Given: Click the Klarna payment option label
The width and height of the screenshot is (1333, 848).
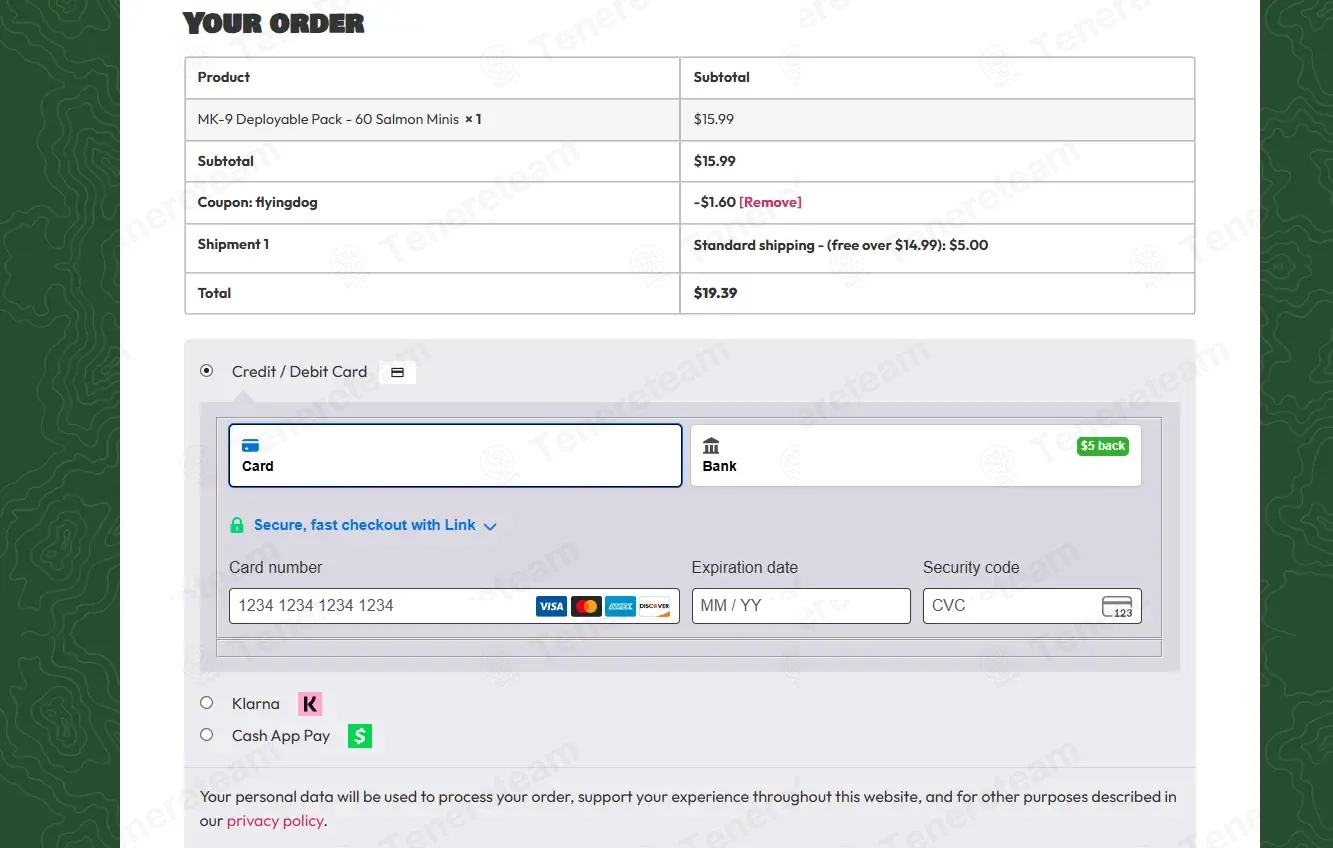Looking at the screenshot, I should click(256, 704).
